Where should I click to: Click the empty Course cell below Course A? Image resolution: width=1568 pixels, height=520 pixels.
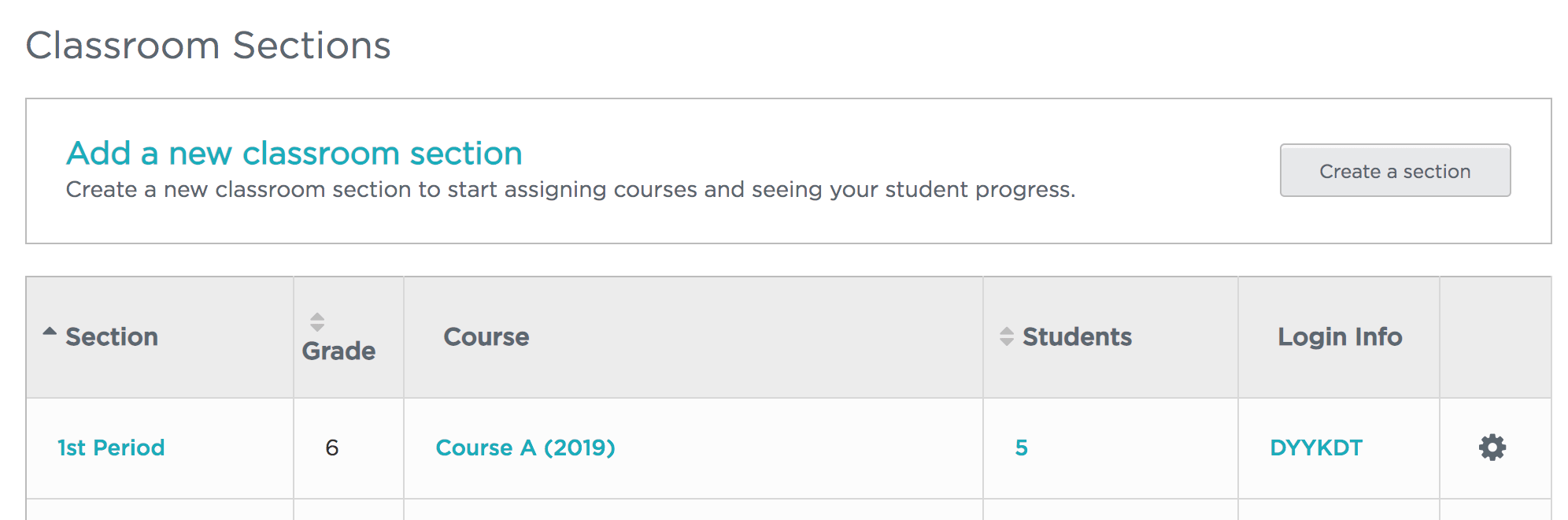click(x=693, y=510)
